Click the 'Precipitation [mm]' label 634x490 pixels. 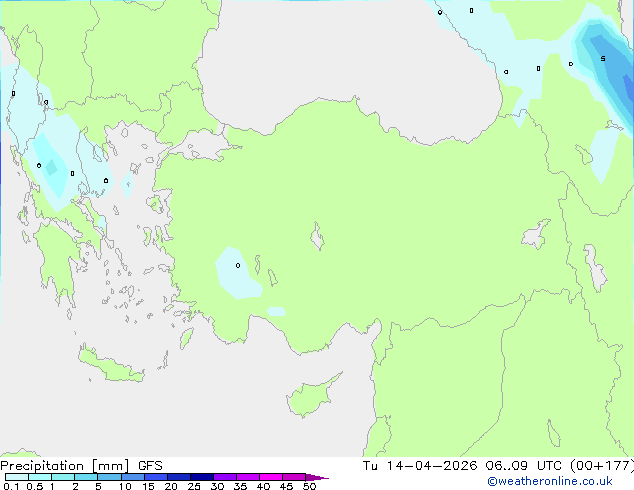click(65, 466)
